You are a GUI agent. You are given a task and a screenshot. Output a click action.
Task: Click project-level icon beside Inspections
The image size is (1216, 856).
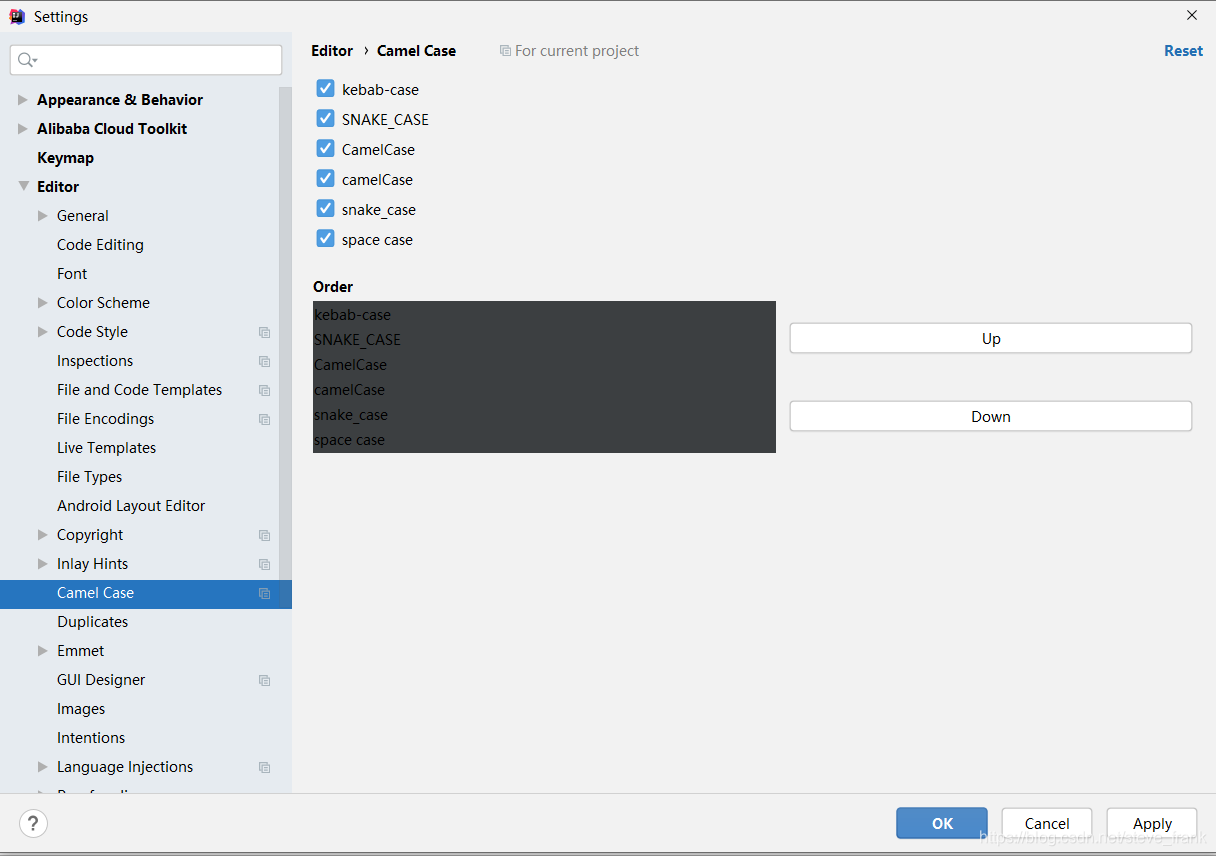[264, 361]
